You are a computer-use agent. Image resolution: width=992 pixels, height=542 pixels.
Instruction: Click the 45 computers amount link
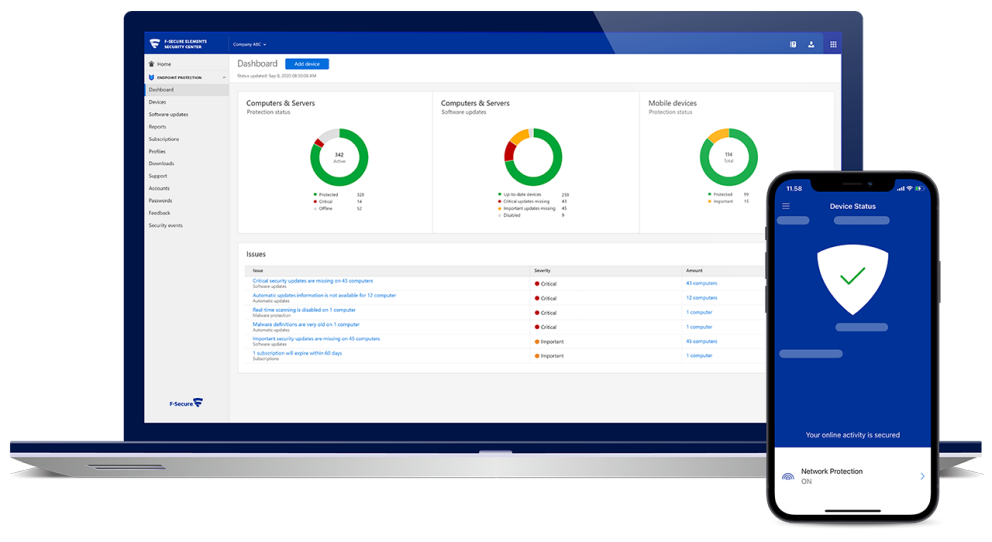[702, 342]
